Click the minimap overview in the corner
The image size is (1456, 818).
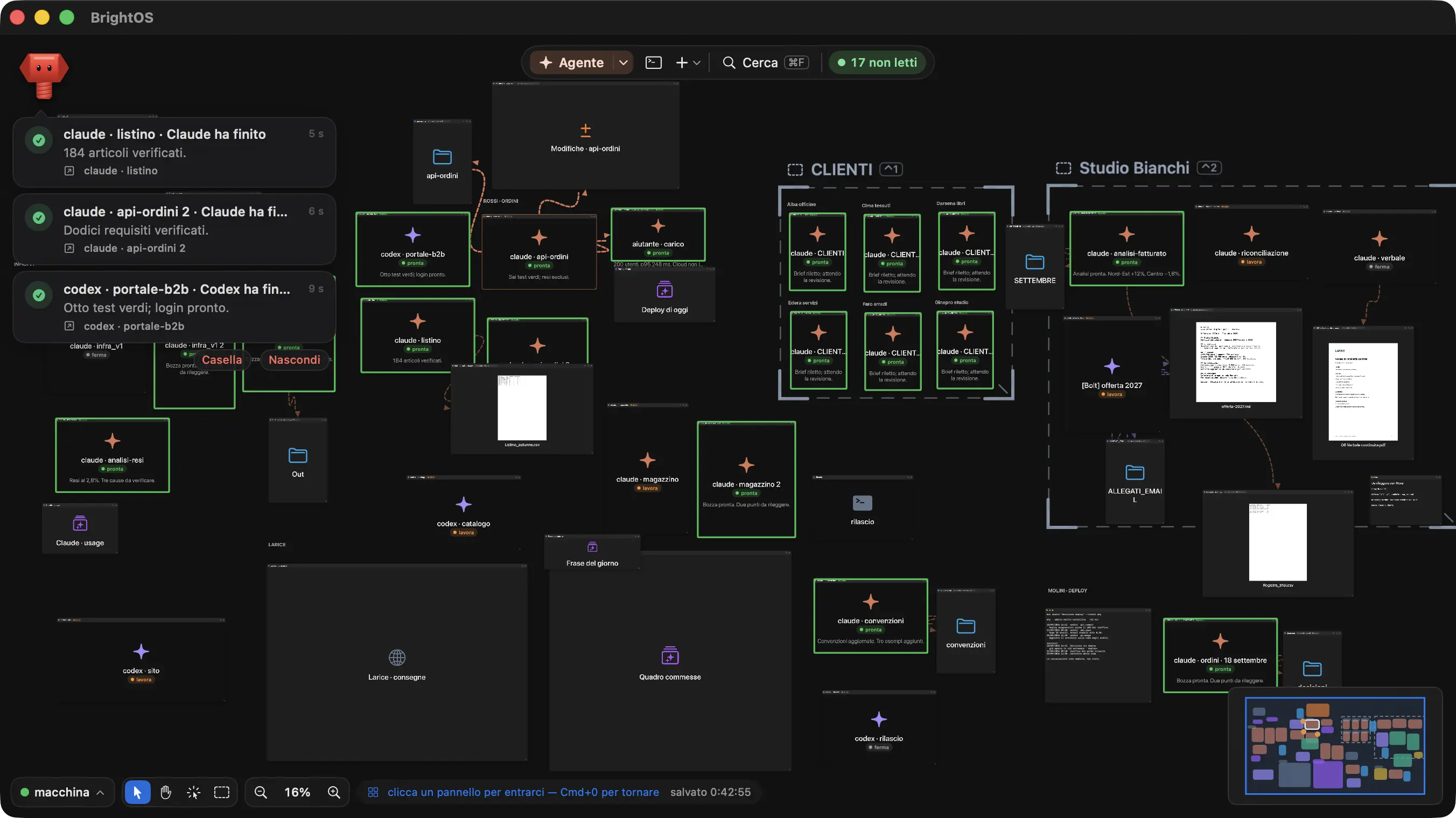(1334, 746)
